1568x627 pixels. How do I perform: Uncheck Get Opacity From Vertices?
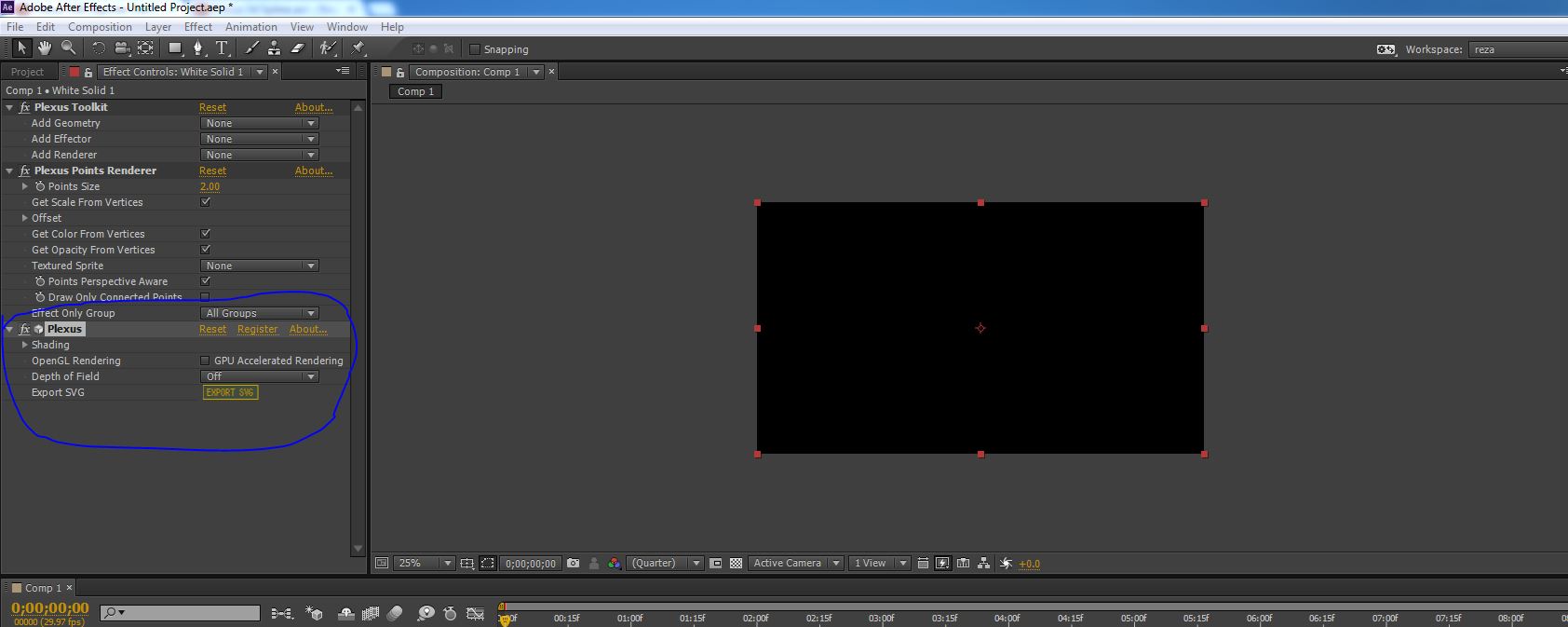[x=206, y=249]
